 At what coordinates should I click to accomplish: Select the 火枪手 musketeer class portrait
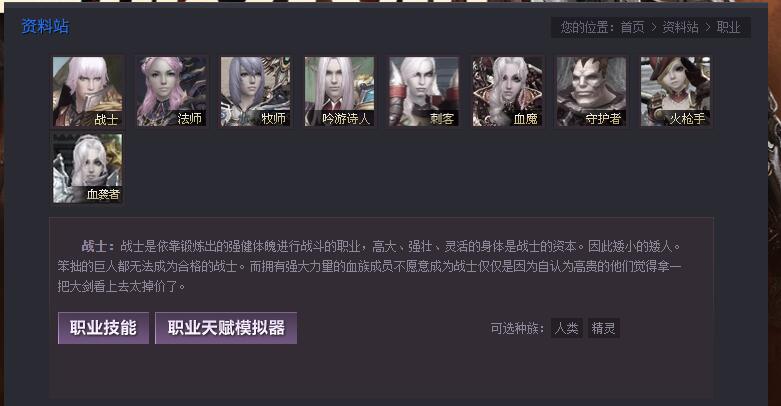pyautogui.click(x=675, y=91)
